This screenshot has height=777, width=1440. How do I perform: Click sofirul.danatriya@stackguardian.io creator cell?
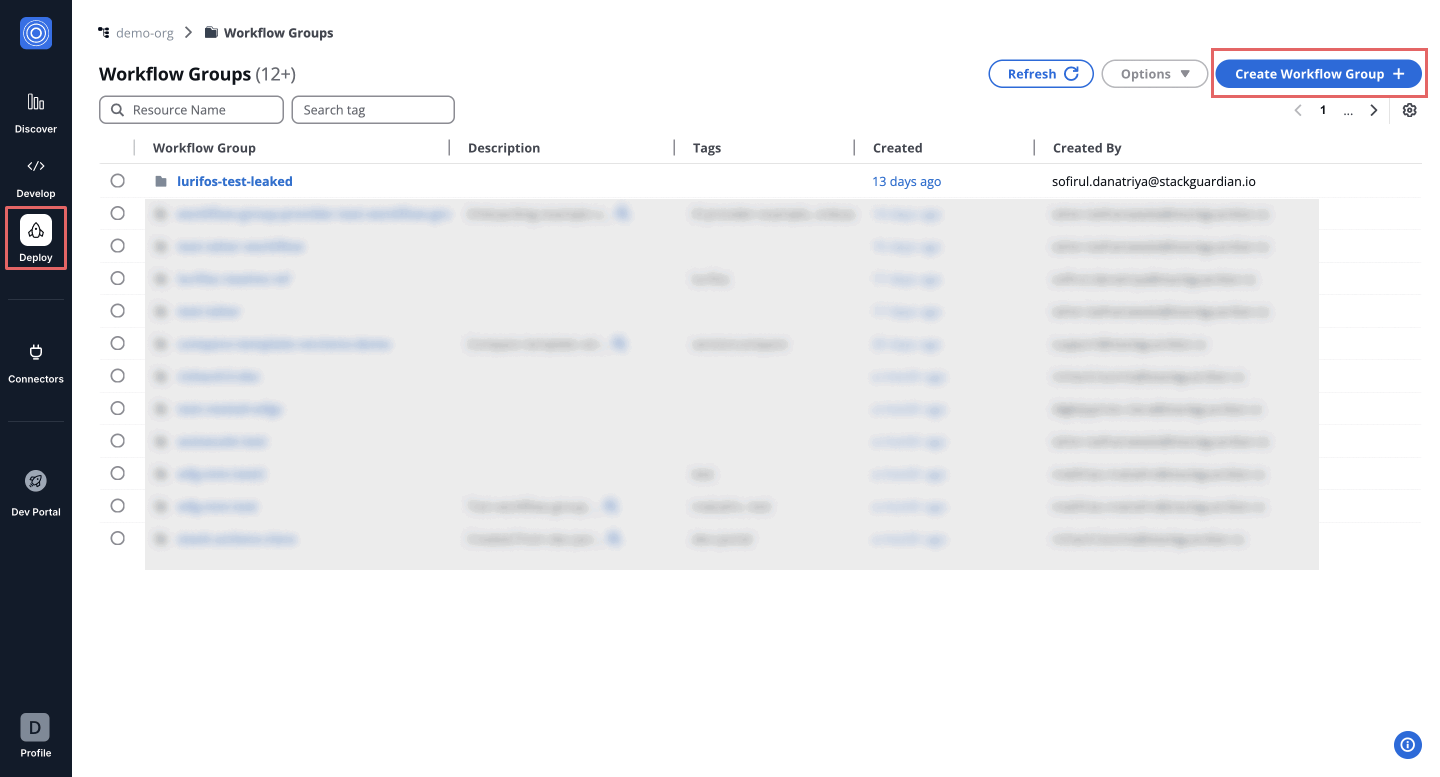click(x=1154, y=182)
